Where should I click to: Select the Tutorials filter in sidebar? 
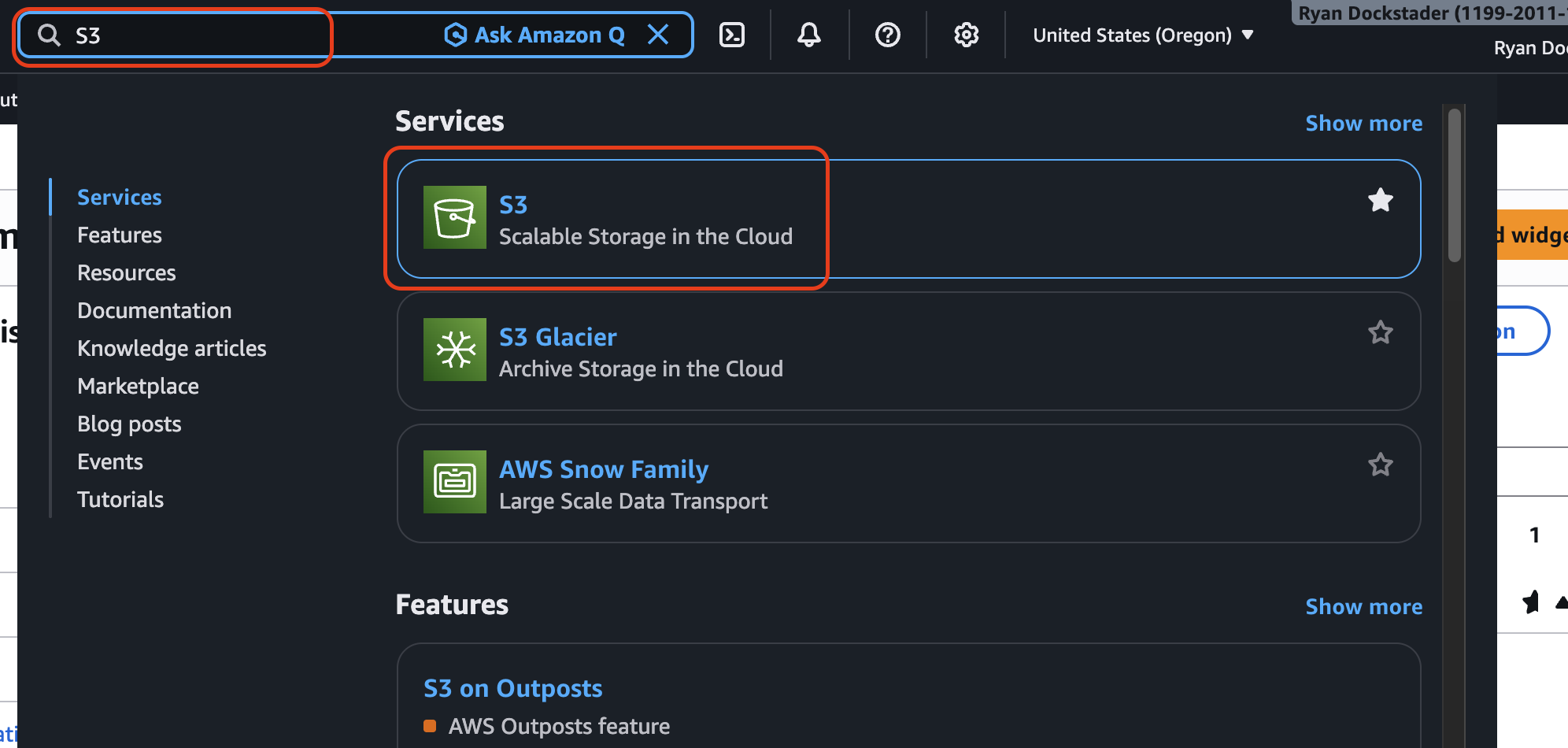coord(120,499)
